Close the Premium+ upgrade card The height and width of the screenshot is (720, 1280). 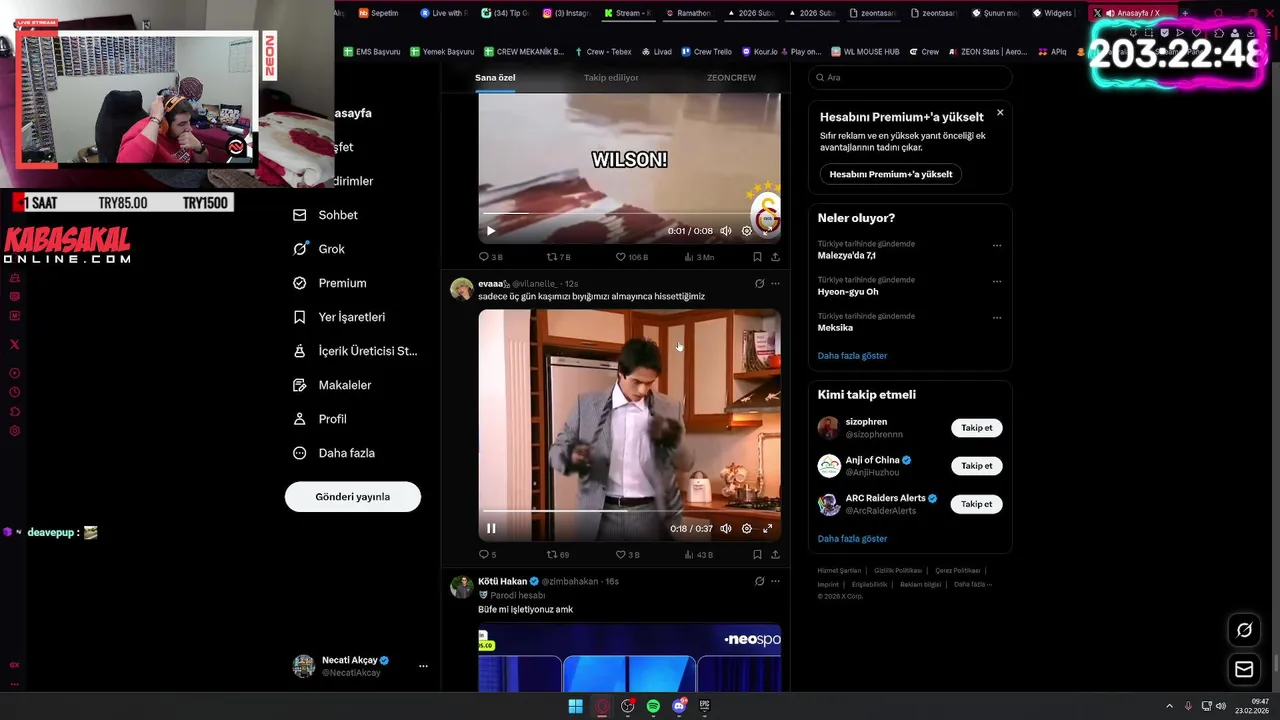tap(1000, 113)
